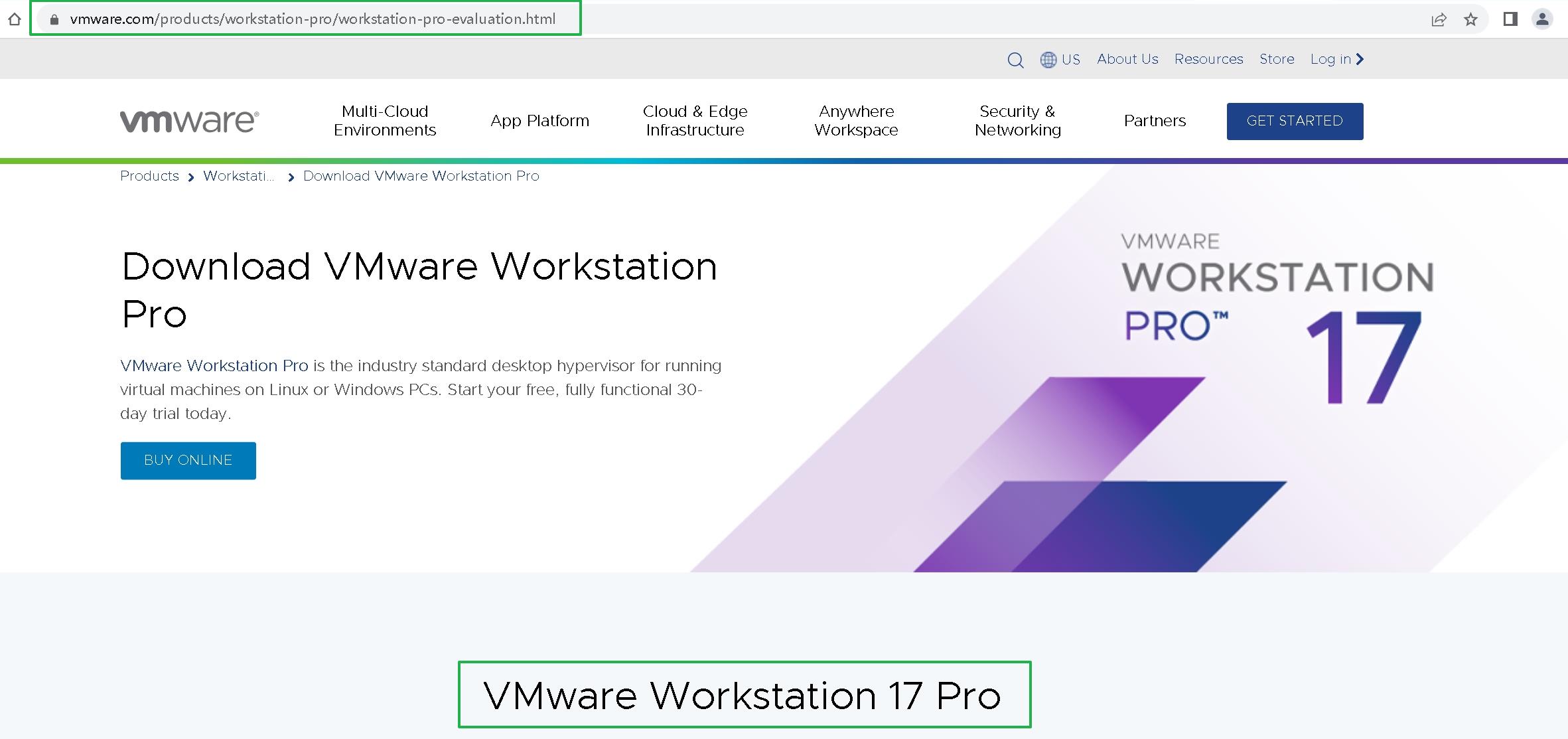Screen dimensions: 1568x739
Task: Open the Multi-Cloud Environments menu
Action: [x=385, y=121]
